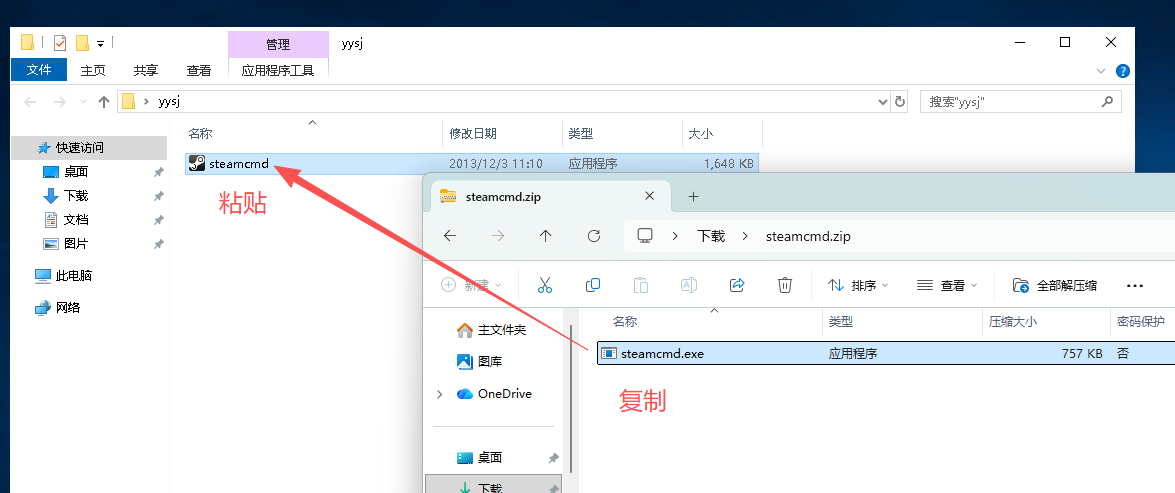Open the View dropdown menu

pyautogui.click(x=947, y=285)
